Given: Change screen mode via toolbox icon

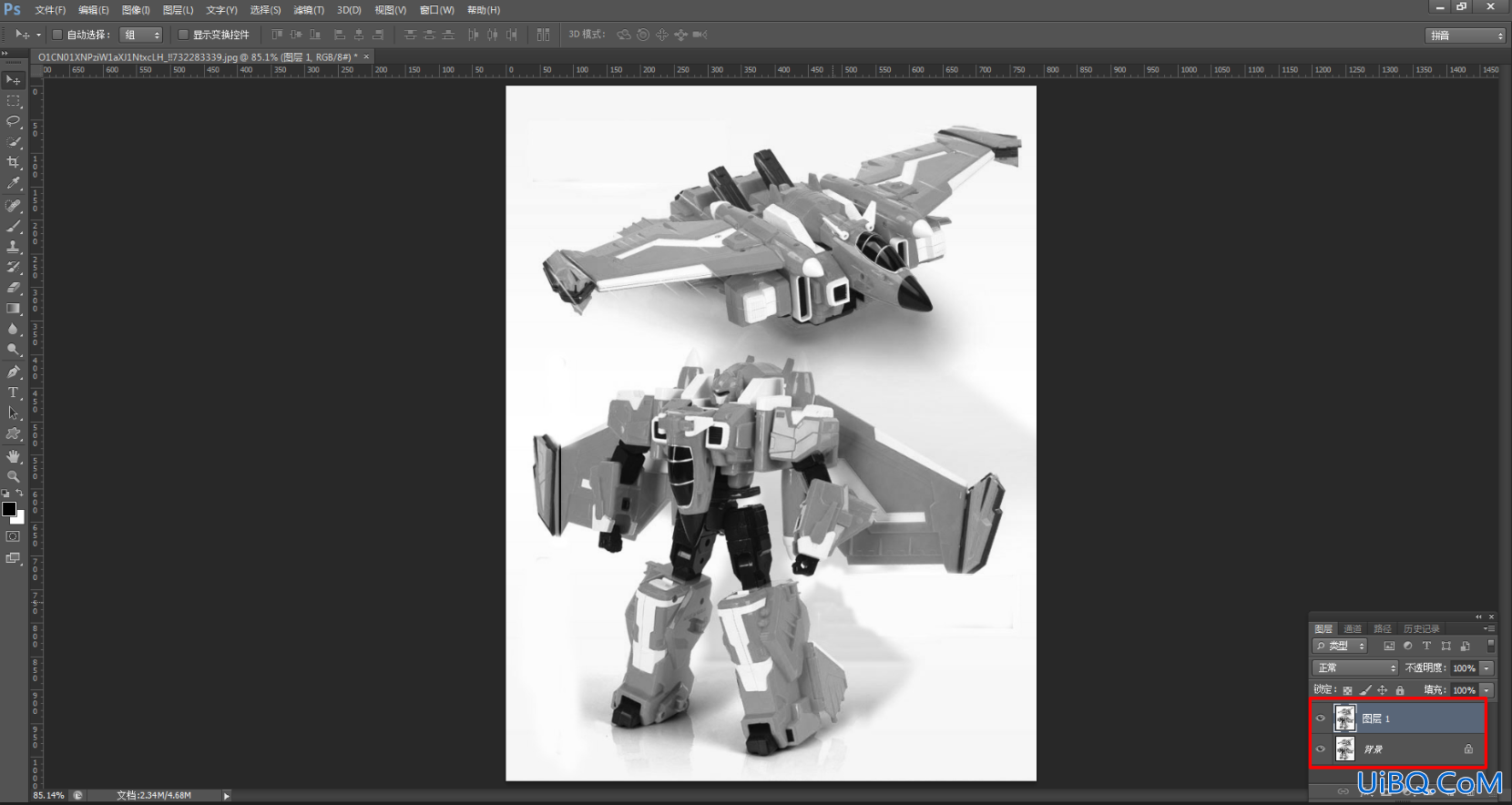Looking at the screenshot, I should [13, 558].
